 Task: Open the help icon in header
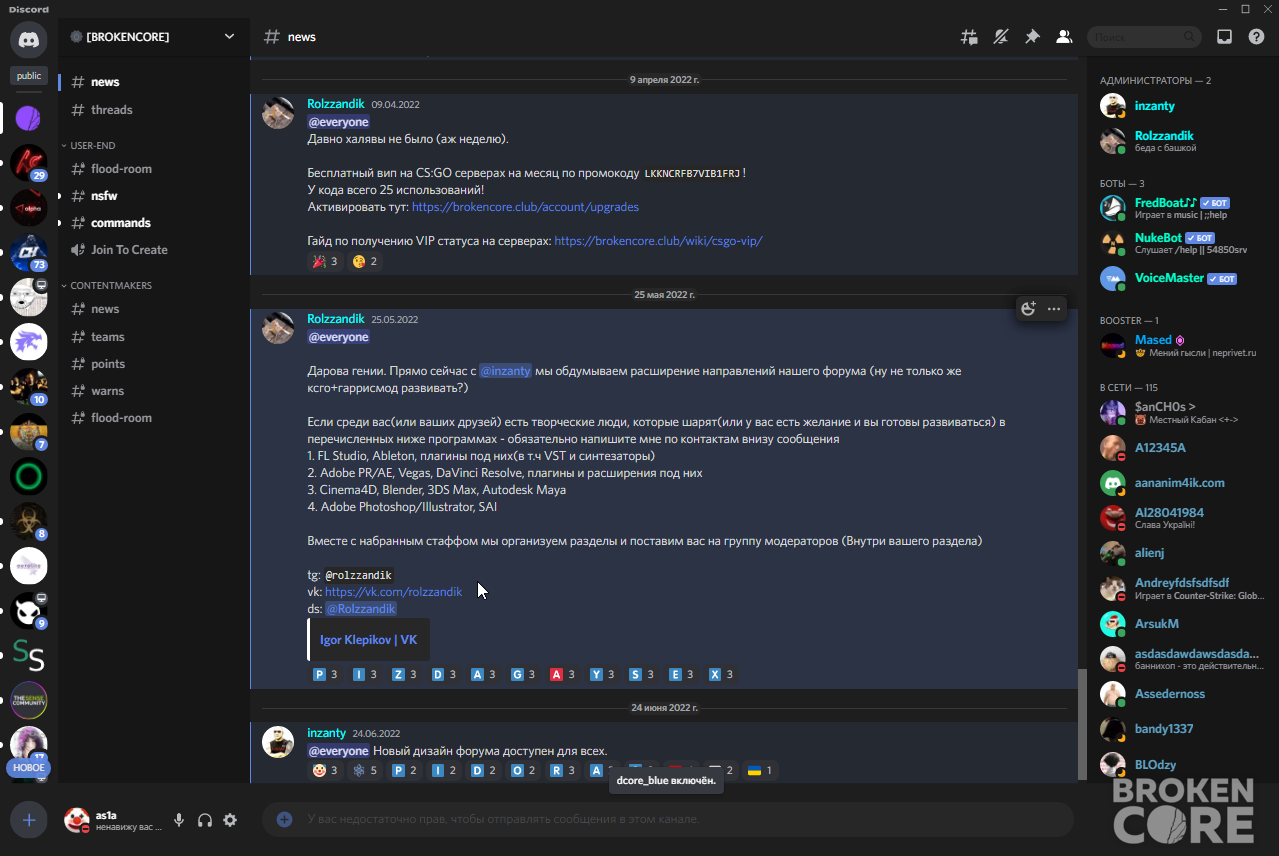1256,37
